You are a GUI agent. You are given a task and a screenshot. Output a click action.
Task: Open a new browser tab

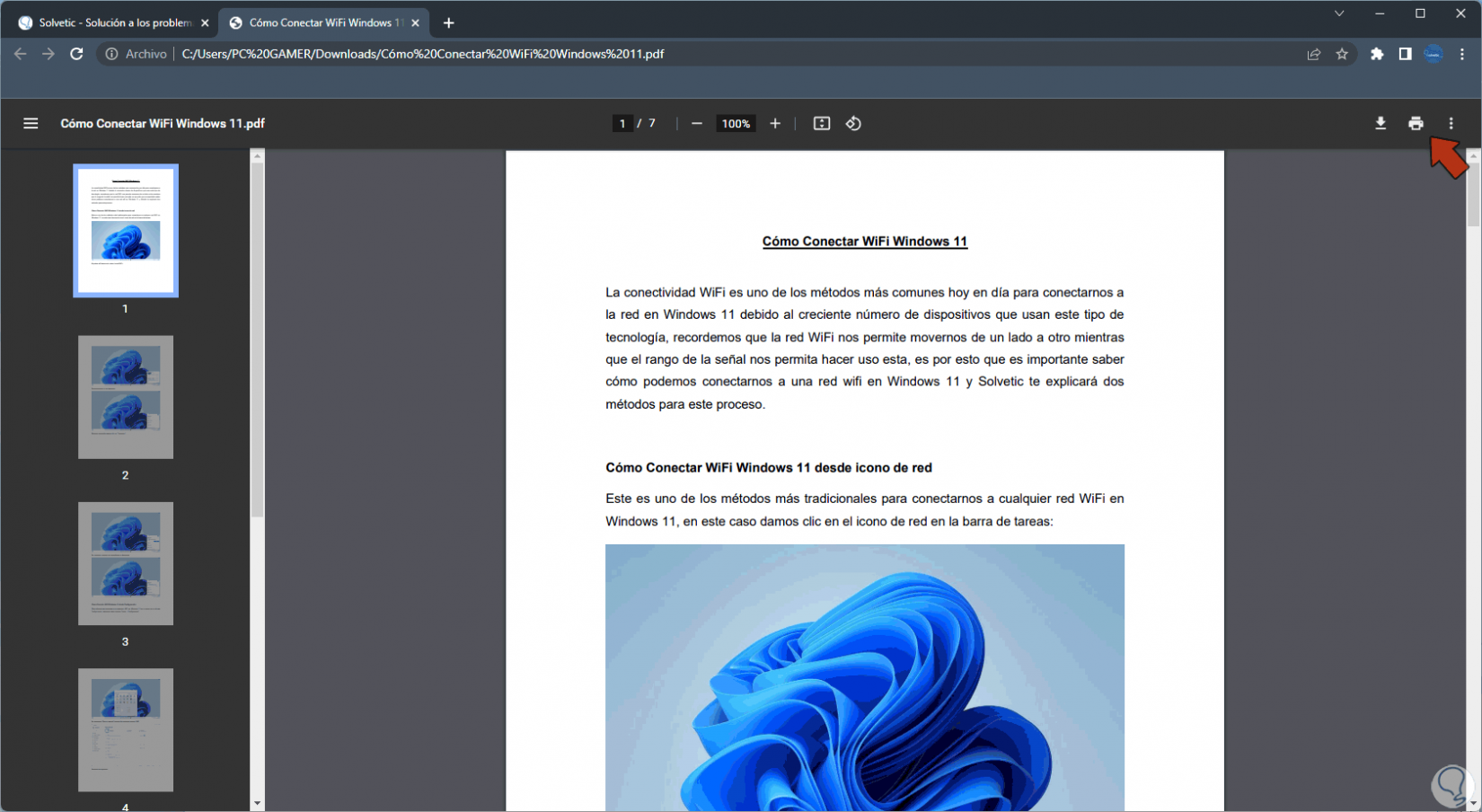(x=449, y=23)
